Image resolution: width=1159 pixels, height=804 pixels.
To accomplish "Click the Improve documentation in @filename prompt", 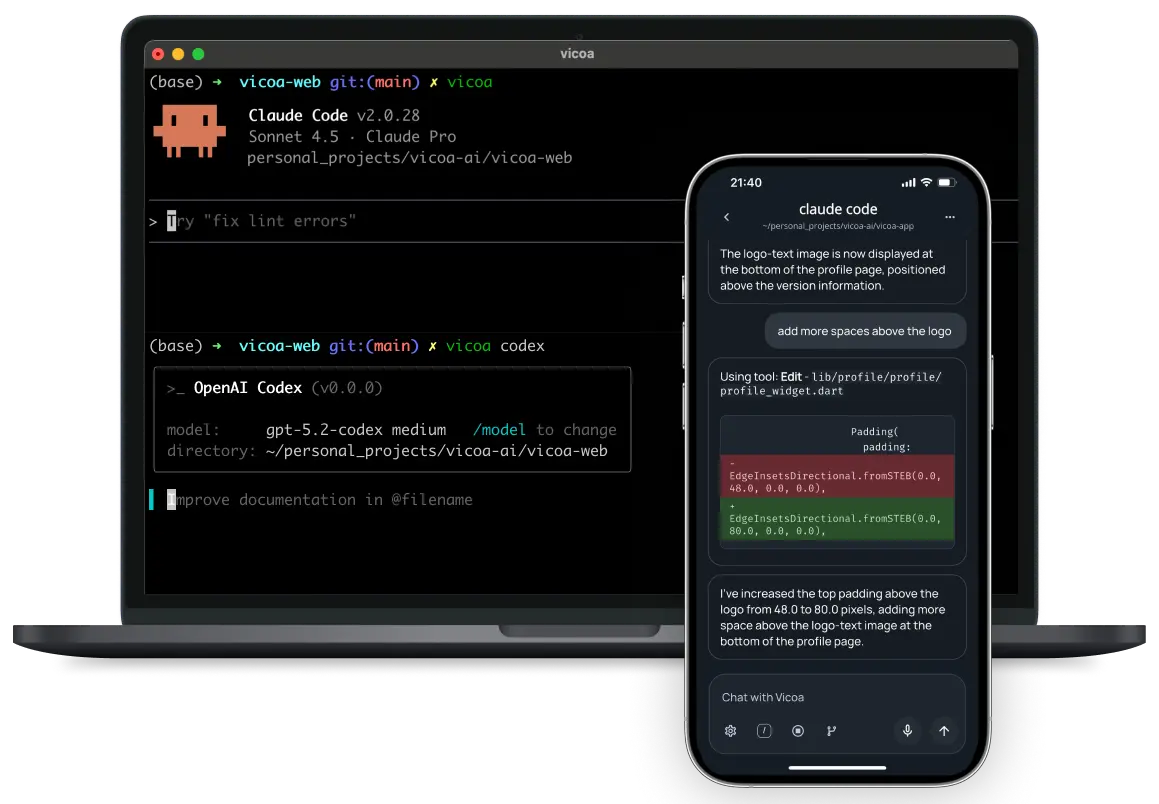I will coord(319,500).
